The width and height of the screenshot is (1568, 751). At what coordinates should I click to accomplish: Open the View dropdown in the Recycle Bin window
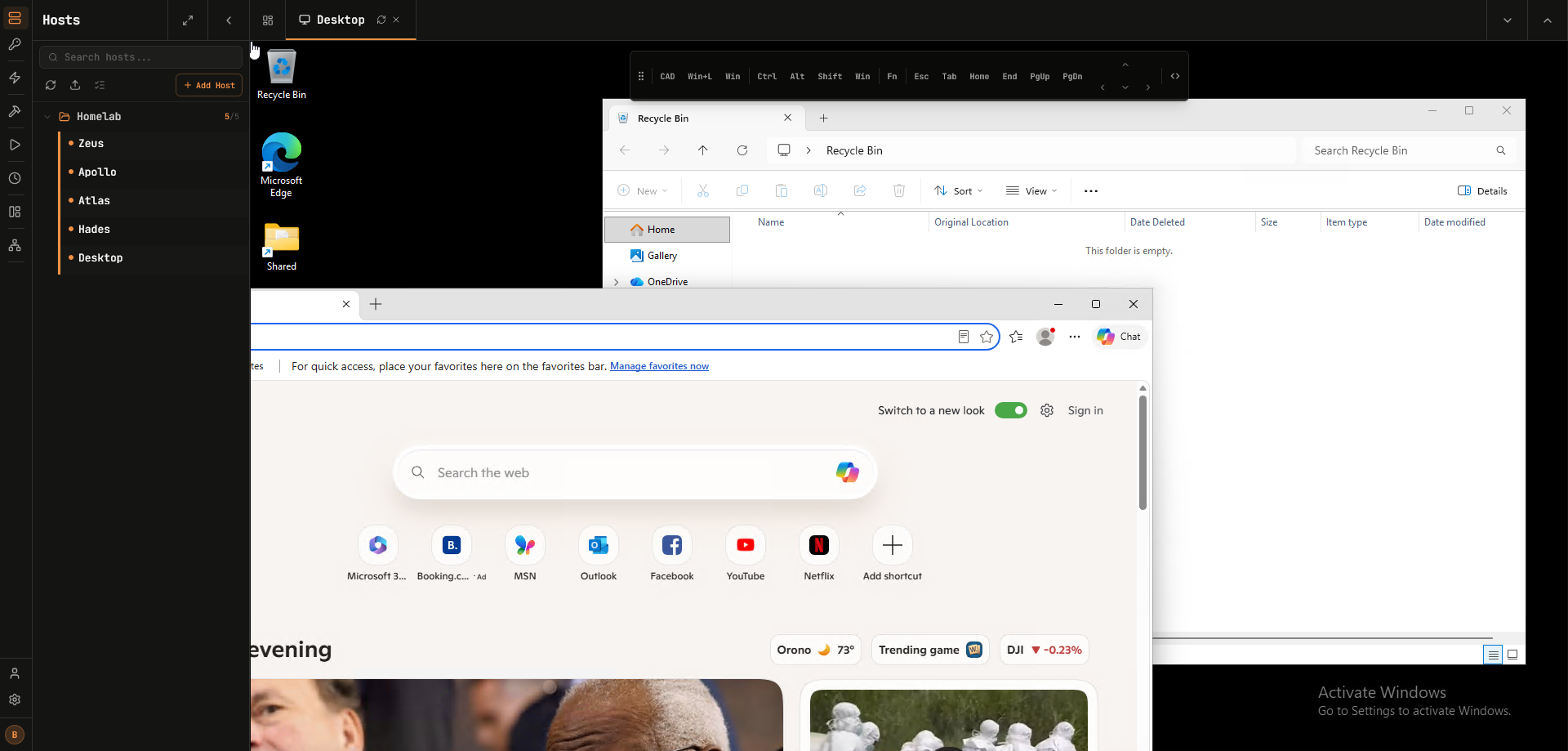[x=1031, y=191]
